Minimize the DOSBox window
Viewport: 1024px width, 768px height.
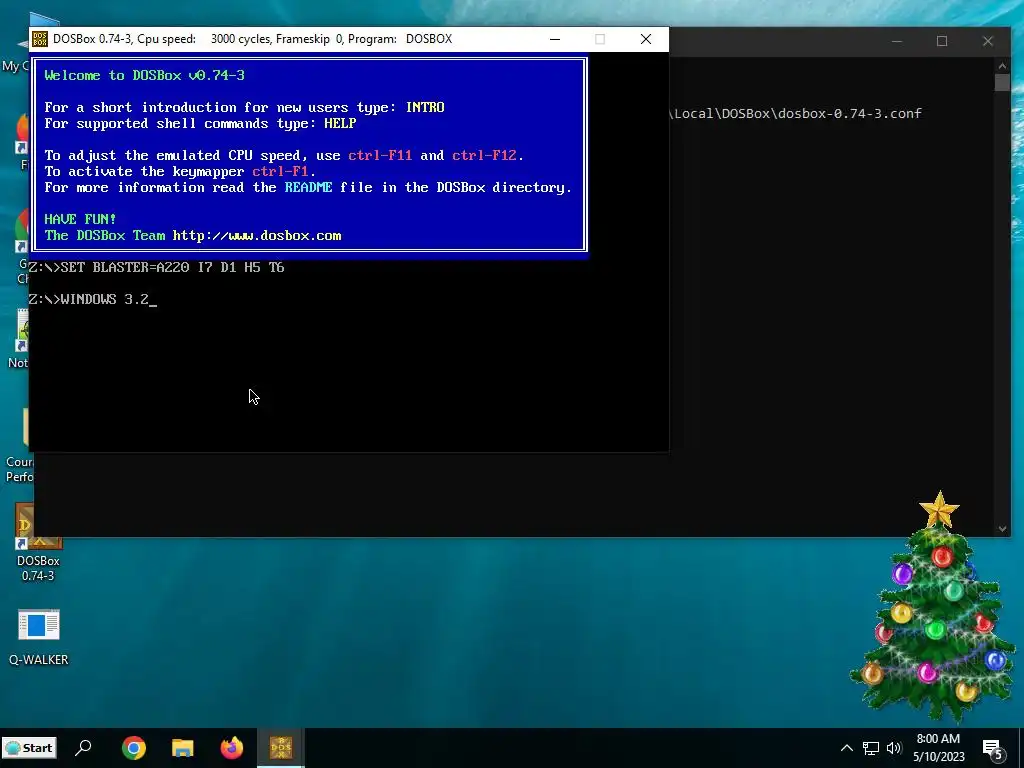click(555, 39)
